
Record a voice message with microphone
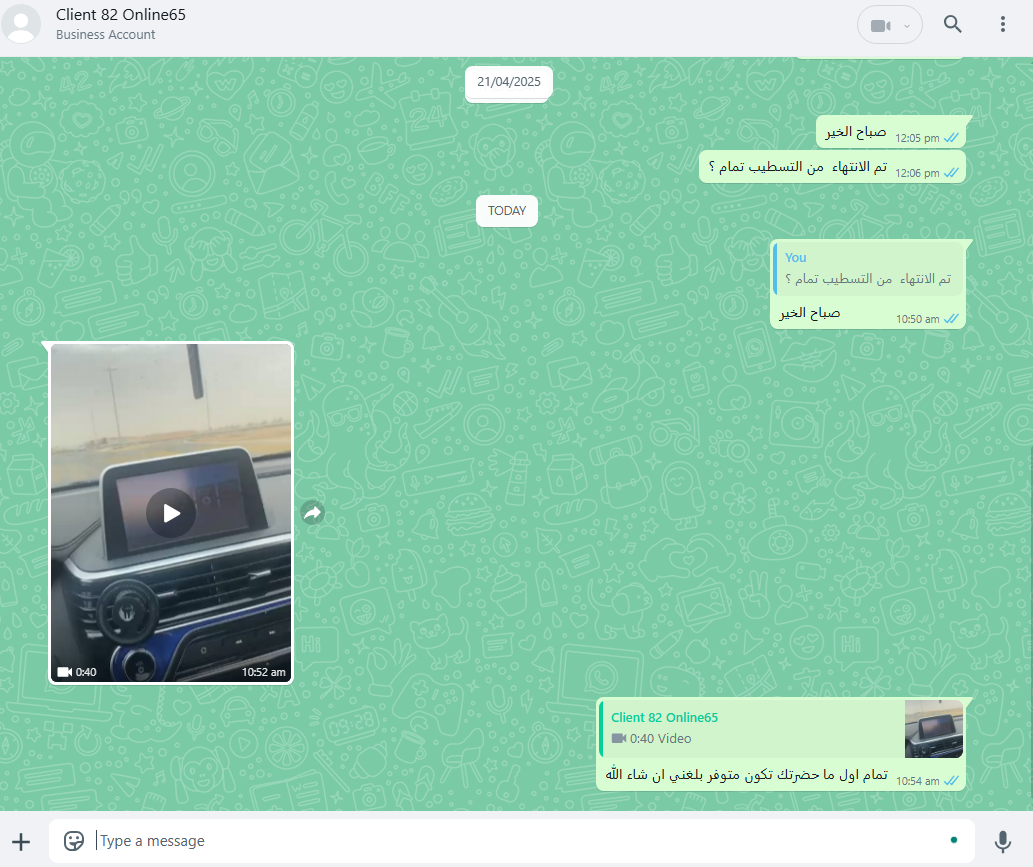click(1003, 841)
